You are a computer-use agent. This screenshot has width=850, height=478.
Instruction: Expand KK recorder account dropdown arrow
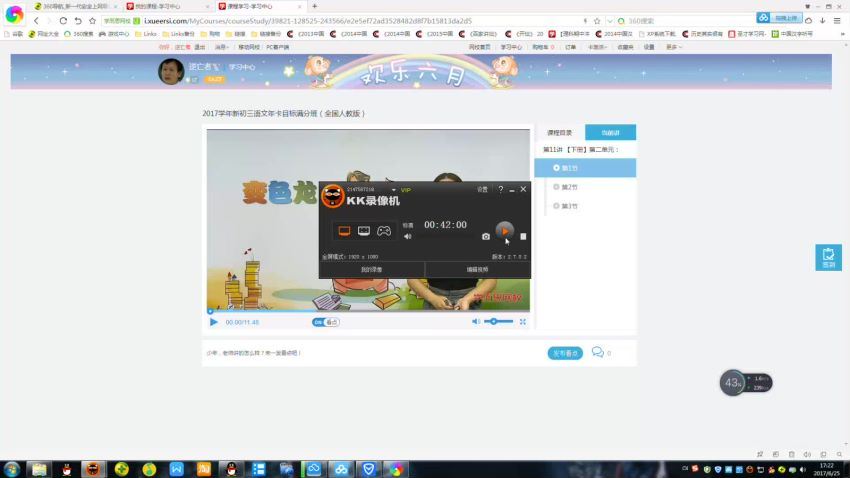[394, 190]
